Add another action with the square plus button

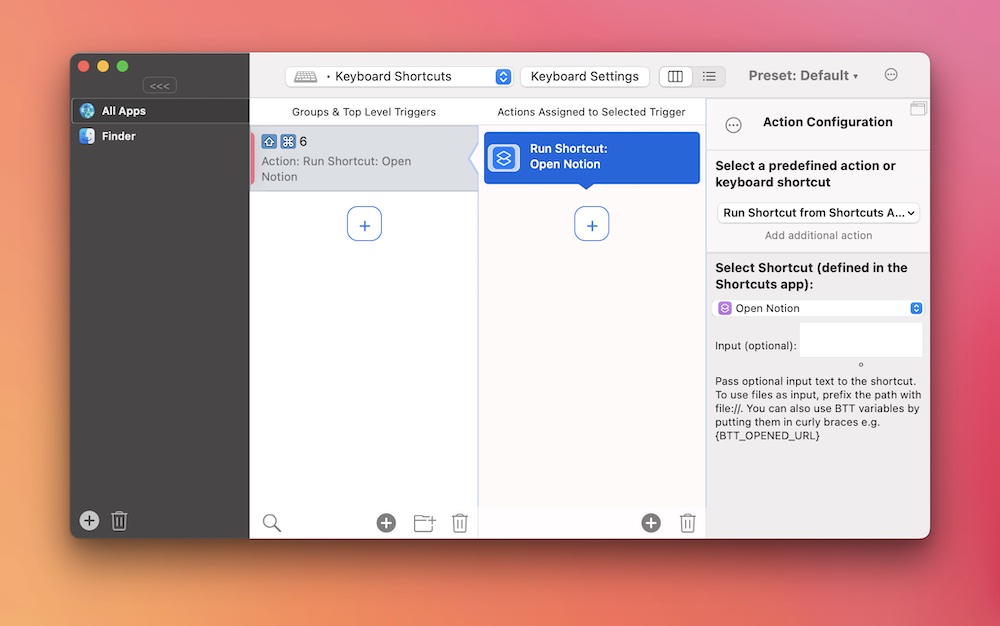[x=591, y=224]
